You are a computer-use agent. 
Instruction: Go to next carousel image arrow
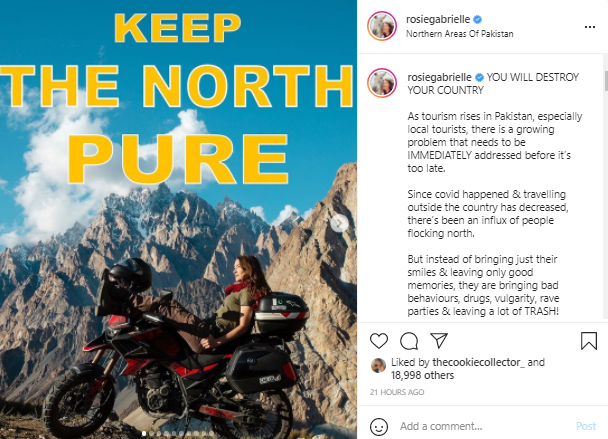(x=339, y=223)
